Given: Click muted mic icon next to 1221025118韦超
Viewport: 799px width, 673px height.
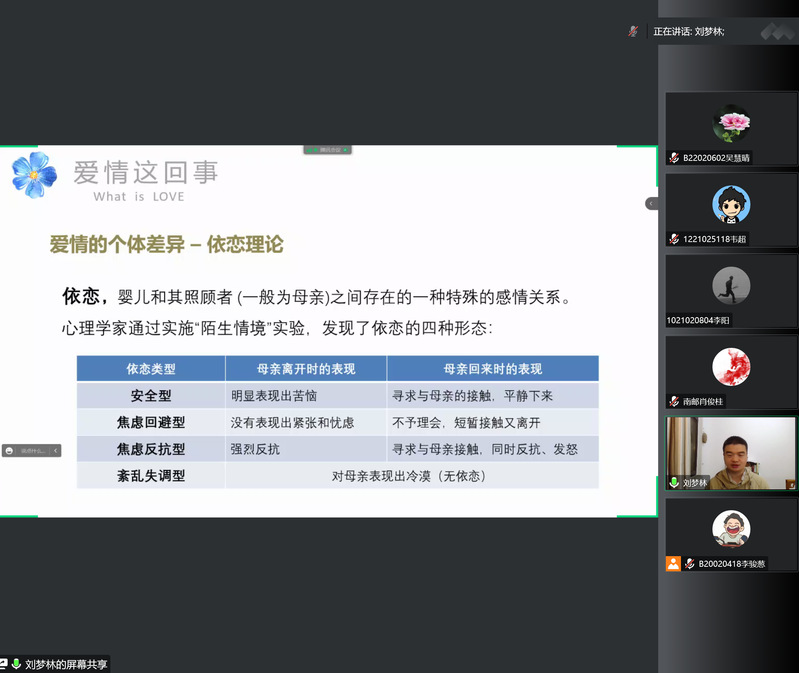Looking at the screenshot, I should (x=675, y=239).
